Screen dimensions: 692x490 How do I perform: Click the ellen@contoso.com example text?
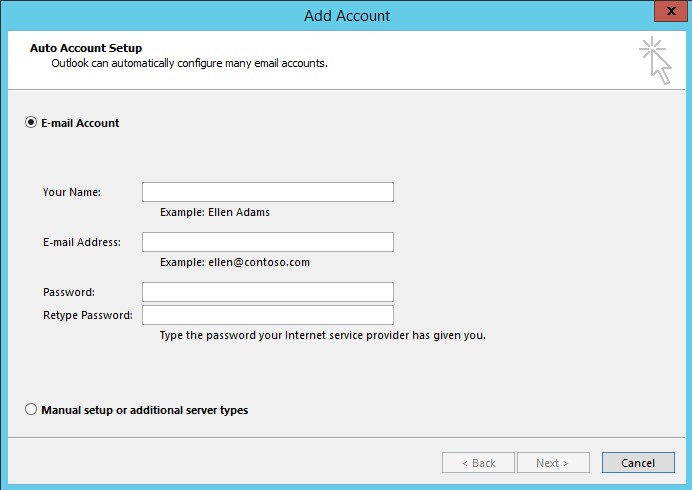[x=259, y=262]
